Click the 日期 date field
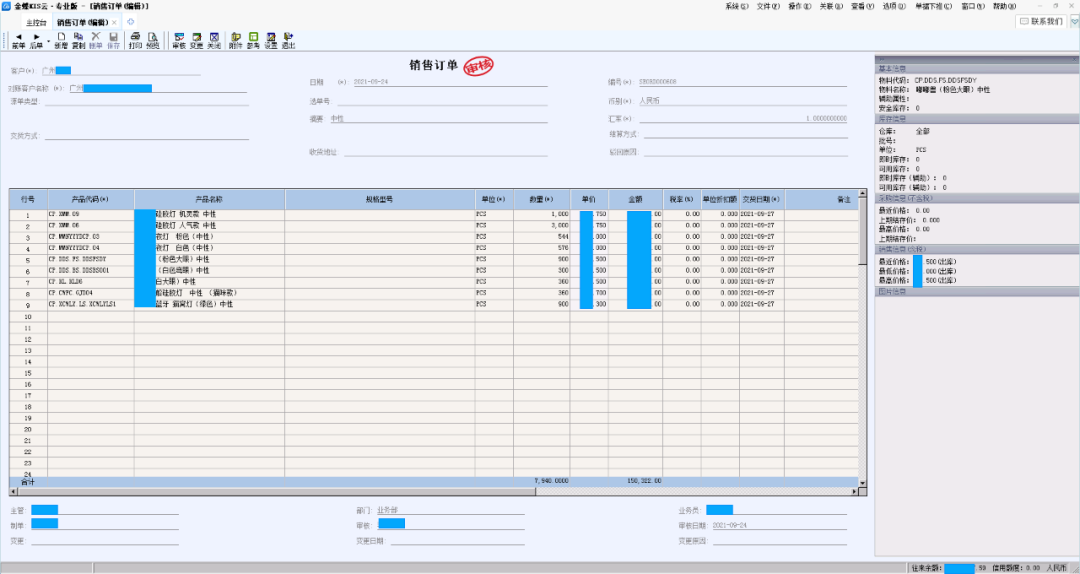This screenshot has height=574, width=1080. pos(450,81)
